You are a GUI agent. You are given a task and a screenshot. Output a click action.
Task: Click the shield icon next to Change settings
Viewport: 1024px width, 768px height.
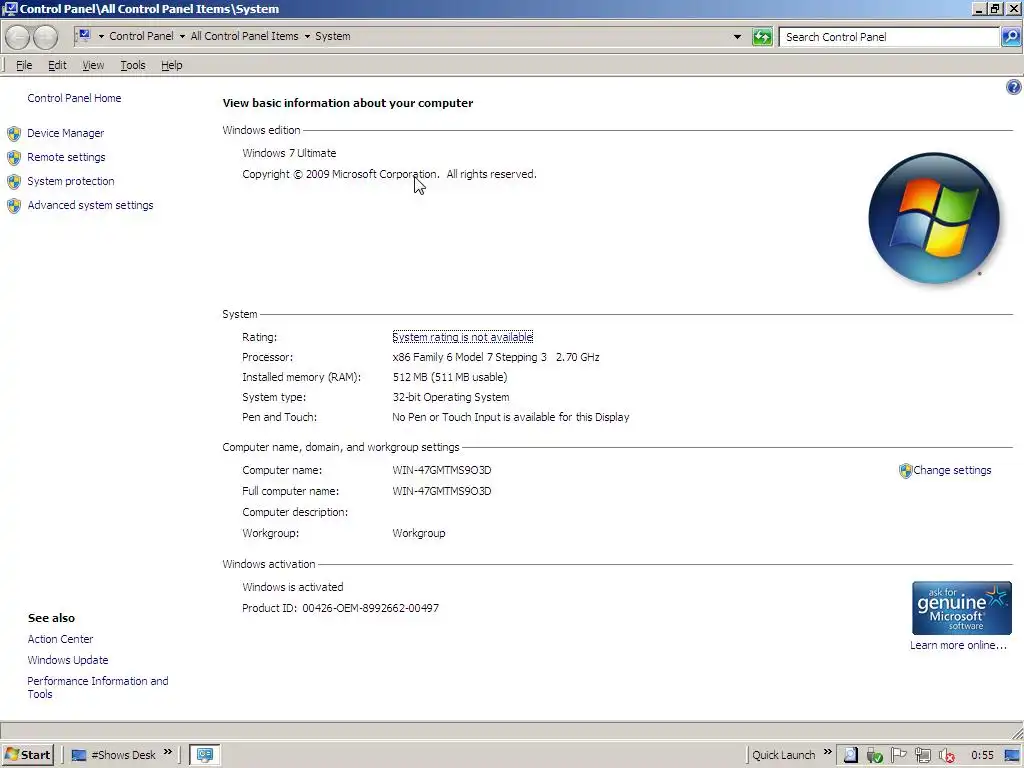905,471
